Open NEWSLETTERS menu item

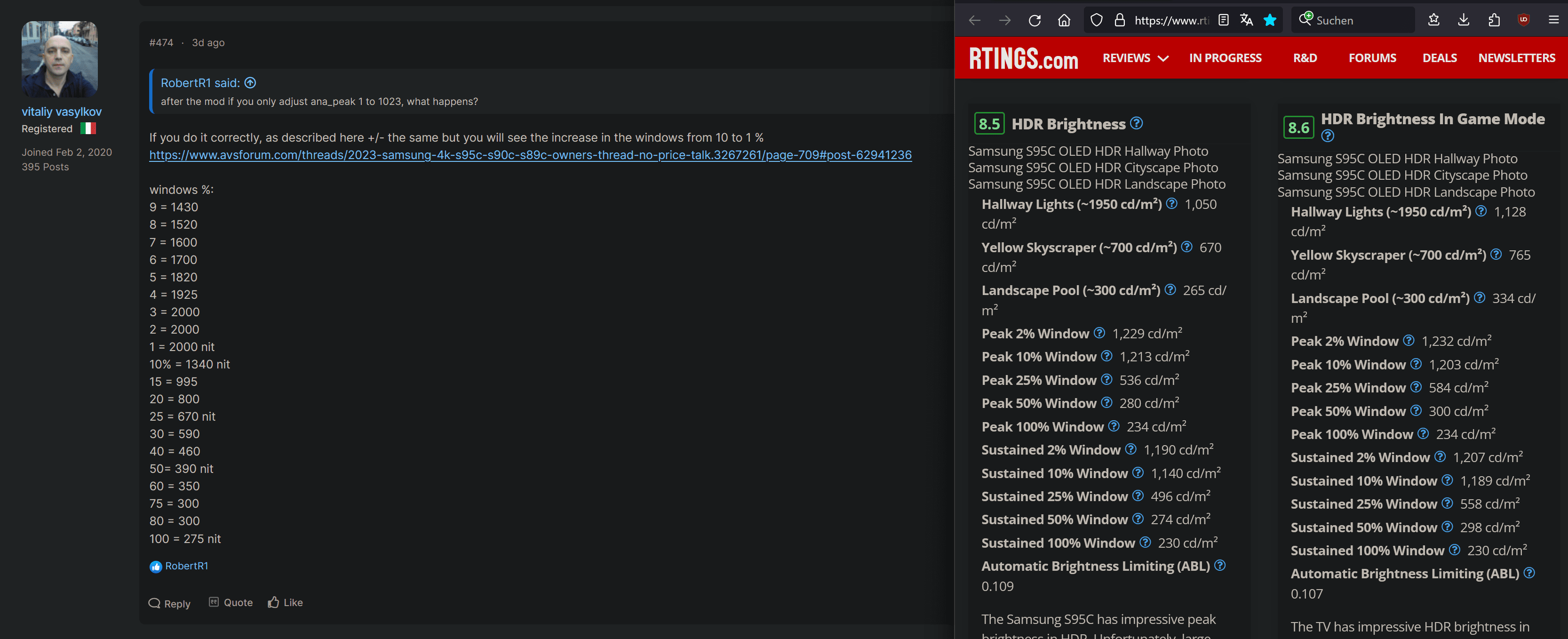tap(1516, 58)
